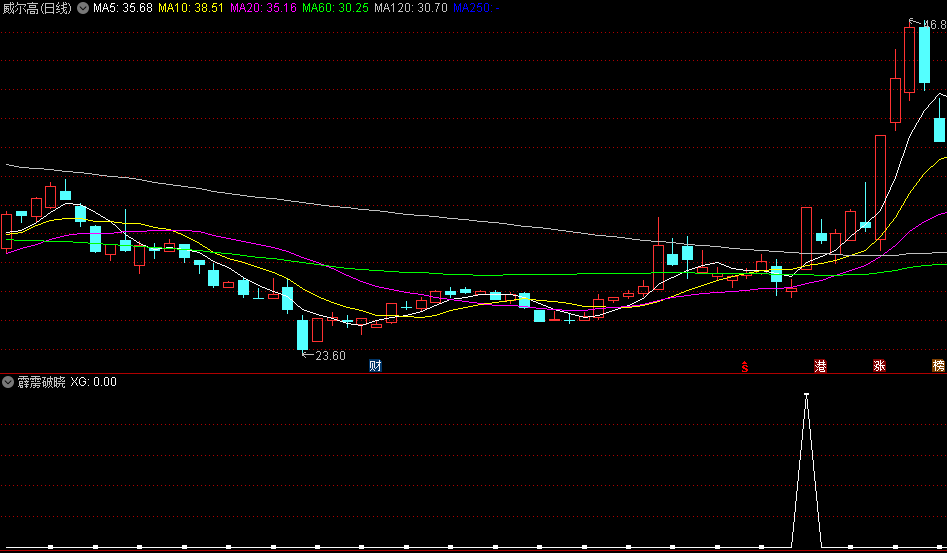Select the tall cyan candle at the chart high
This screenshot has width=947, height=553.
(924, 55)
